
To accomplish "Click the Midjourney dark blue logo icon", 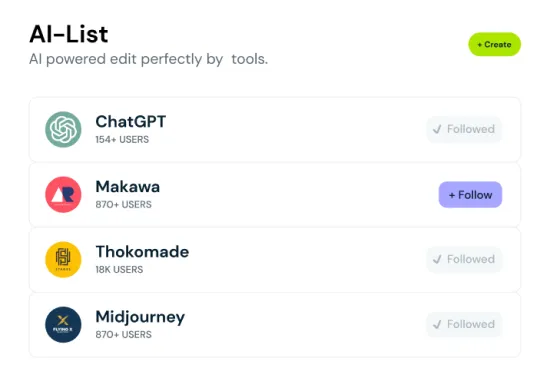I will tap(63, 325).
